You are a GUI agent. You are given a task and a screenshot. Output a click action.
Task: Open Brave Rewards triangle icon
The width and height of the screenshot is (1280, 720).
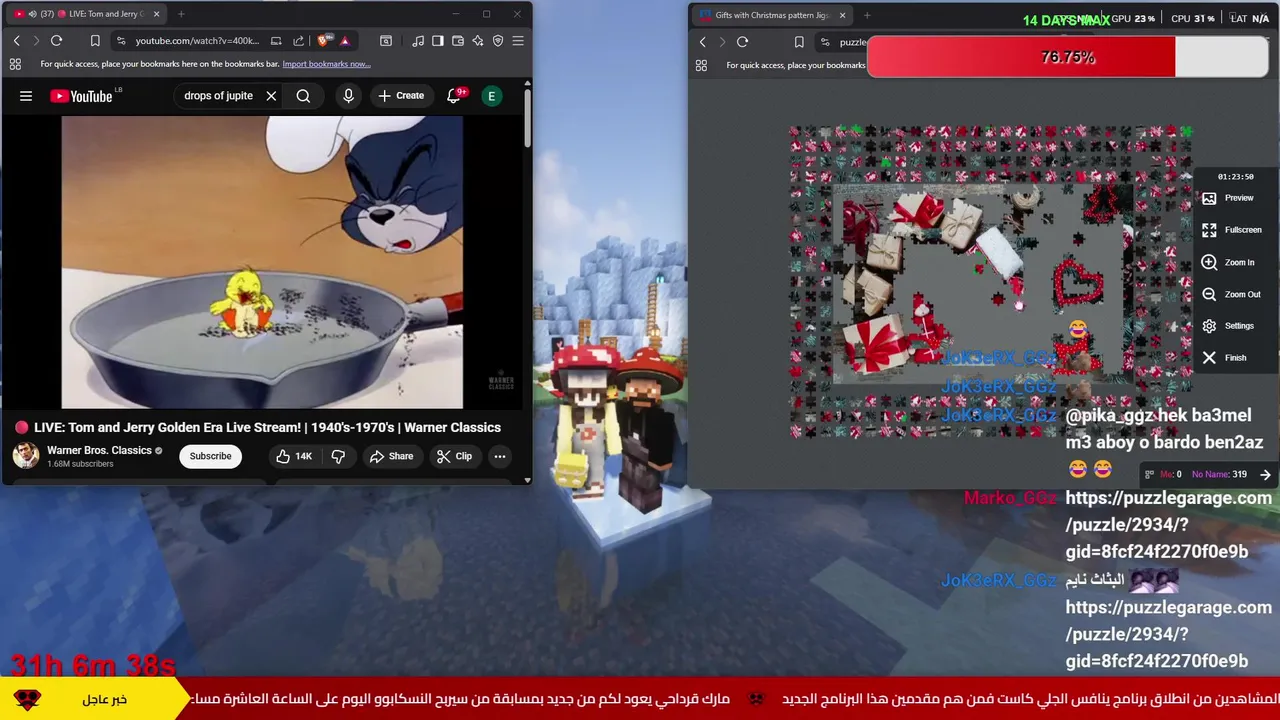(x=344, y=41)
